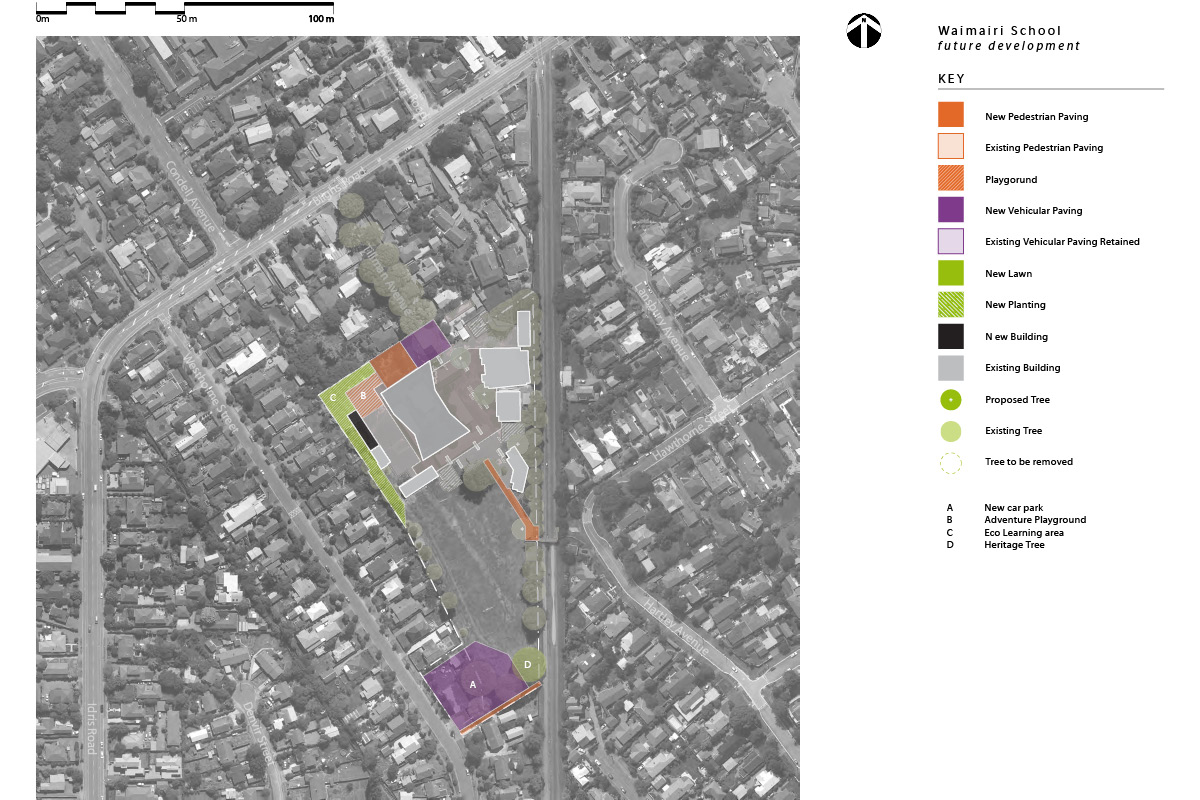The image size is (1200, 800).
Task: Click the Proposed Tree symbol in the key
Action: [x=951, y=400]
